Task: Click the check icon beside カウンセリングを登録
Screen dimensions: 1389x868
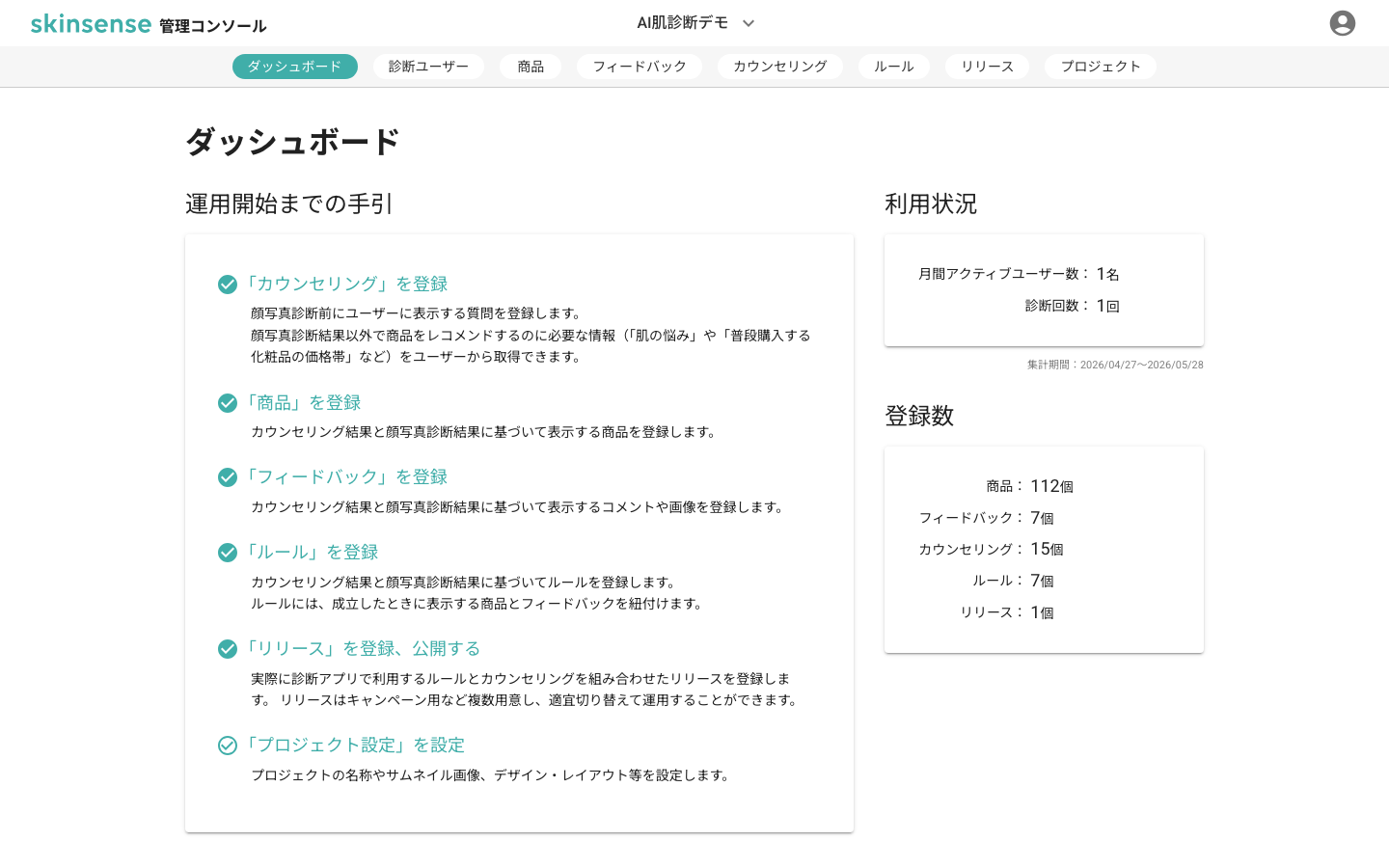Action: [x=228, y=285]
